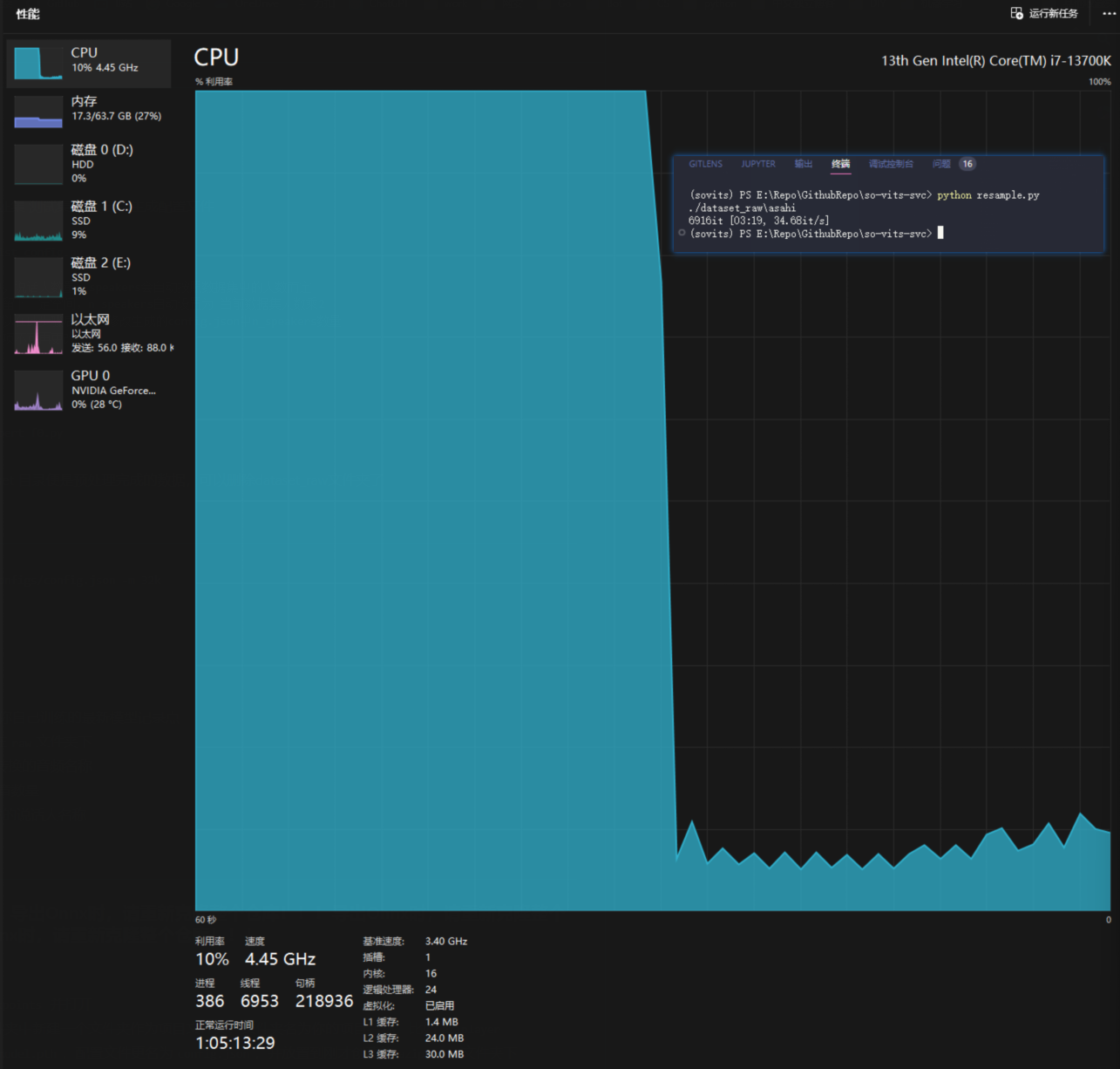Open the 问题 problems tab
The image size is (1120, 1069).
(x=941, y=164)
